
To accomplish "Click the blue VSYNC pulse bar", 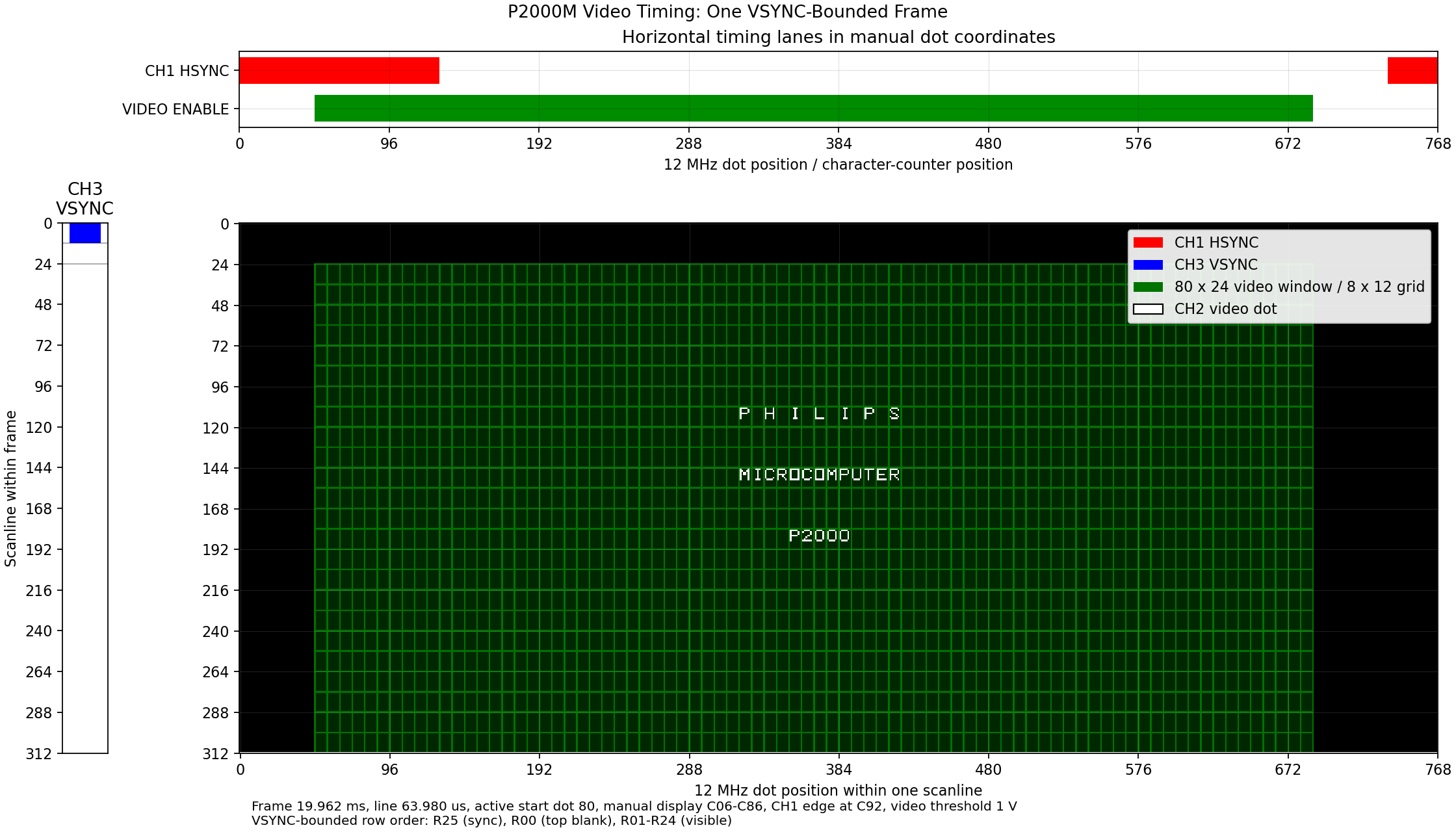I will 85,233.
